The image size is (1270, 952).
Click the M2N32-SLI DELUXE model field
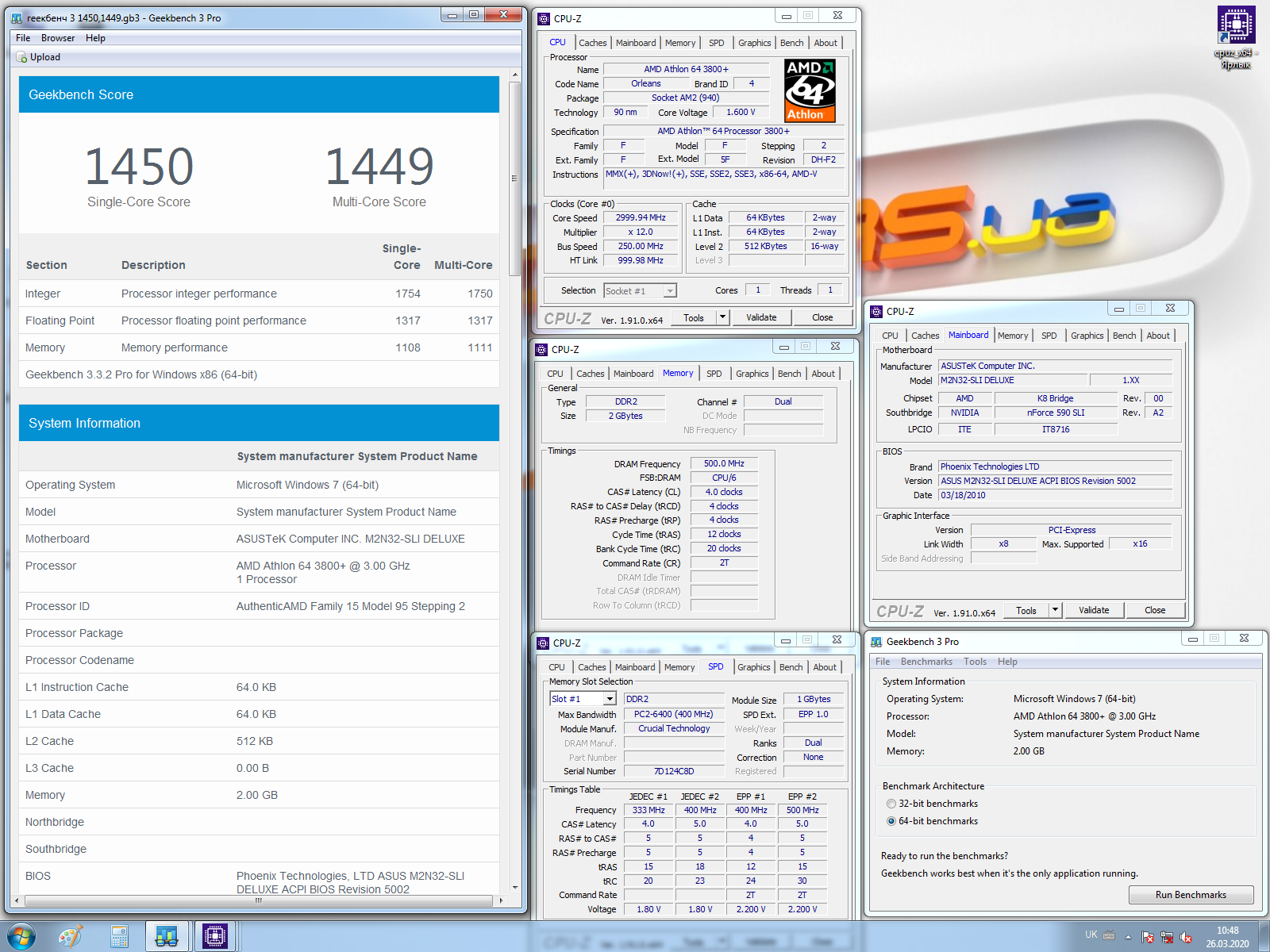point(1013,380)
